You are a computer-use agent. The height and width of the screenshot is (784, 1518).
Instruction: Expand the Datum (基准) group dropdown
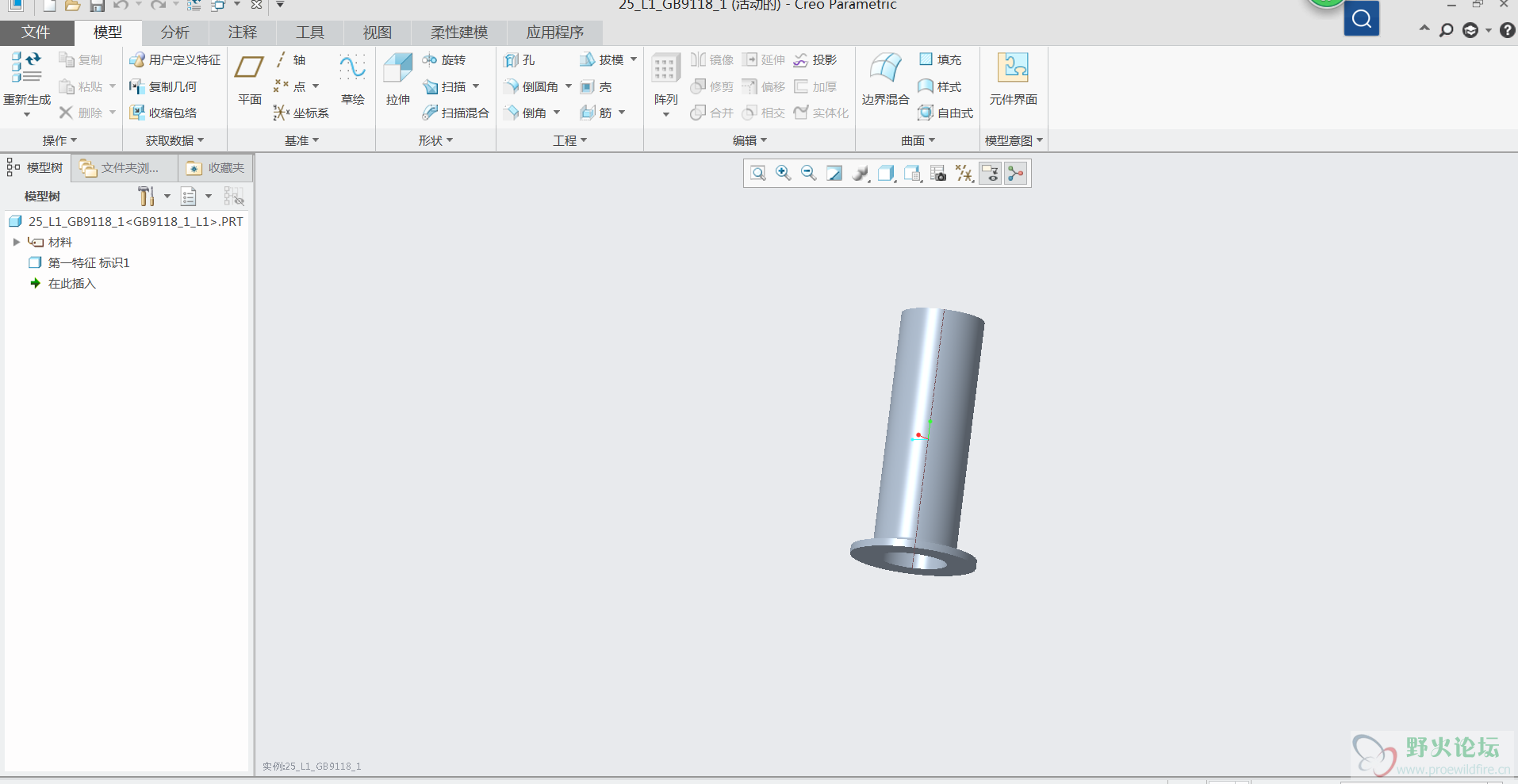[301, 140]
